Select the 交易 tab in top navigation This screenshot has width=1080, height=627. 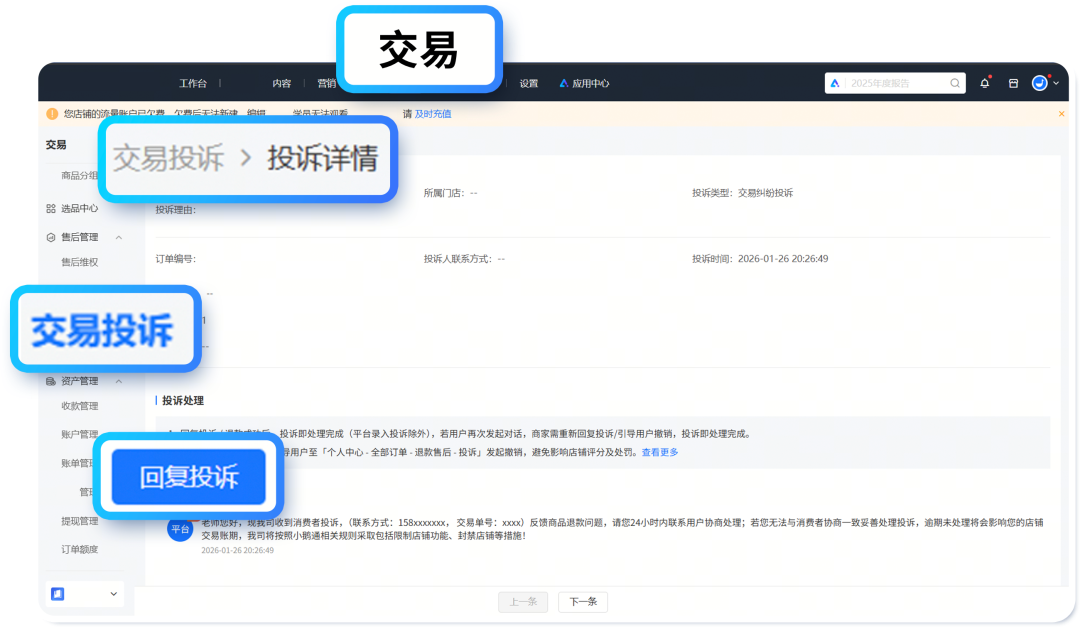[x=418, y=50]
